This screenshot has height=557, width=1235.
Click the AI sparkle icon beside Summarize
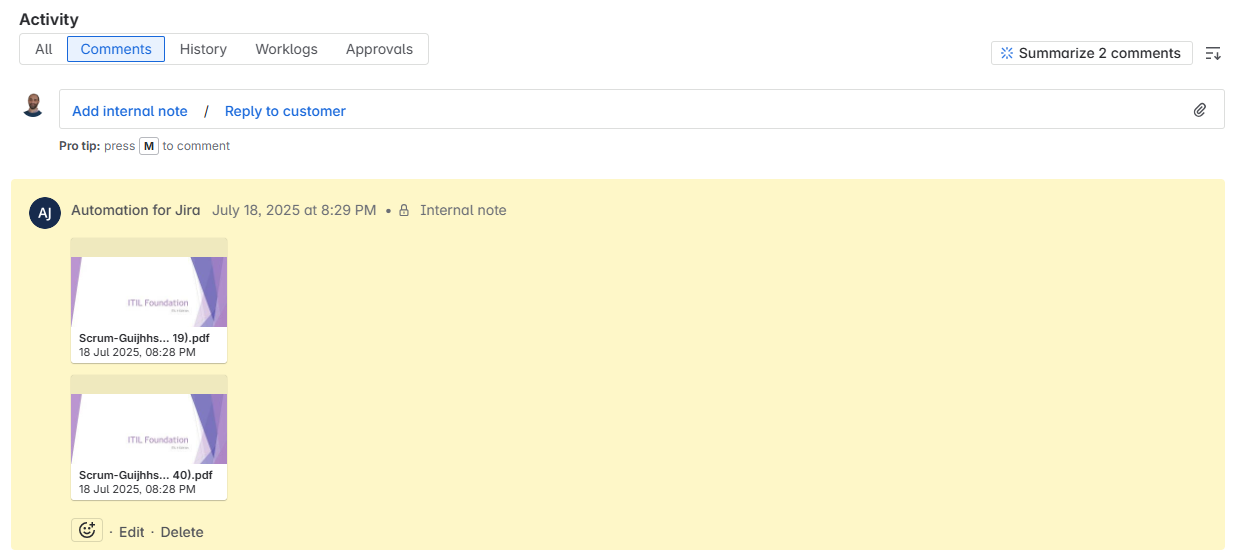(1007, 53)
